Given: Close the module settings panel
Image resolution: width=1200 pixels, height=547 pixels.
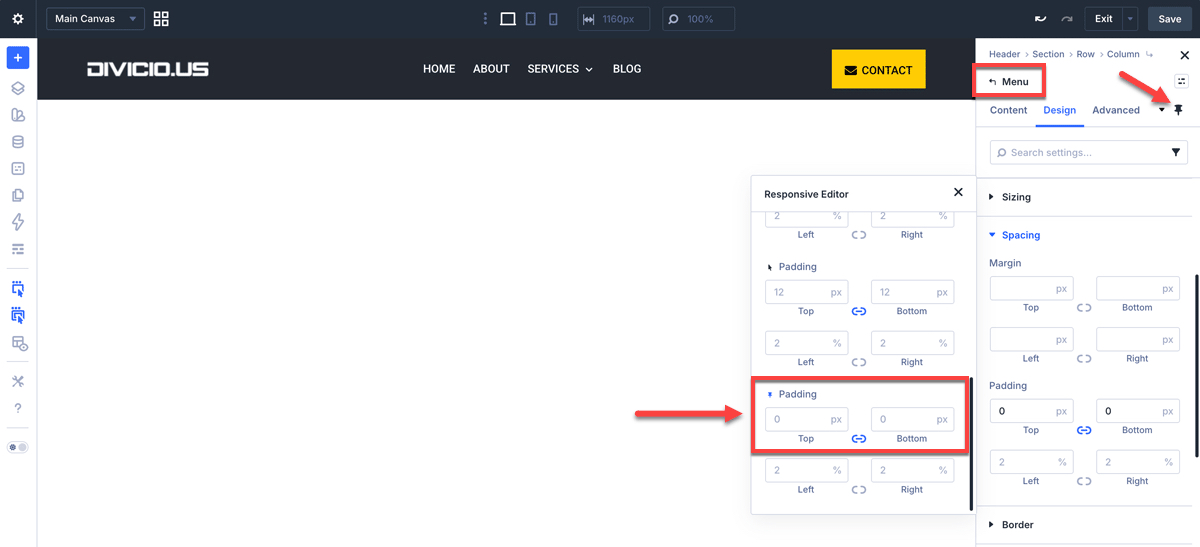Looking at the screenshot, I should [1185, 56].
